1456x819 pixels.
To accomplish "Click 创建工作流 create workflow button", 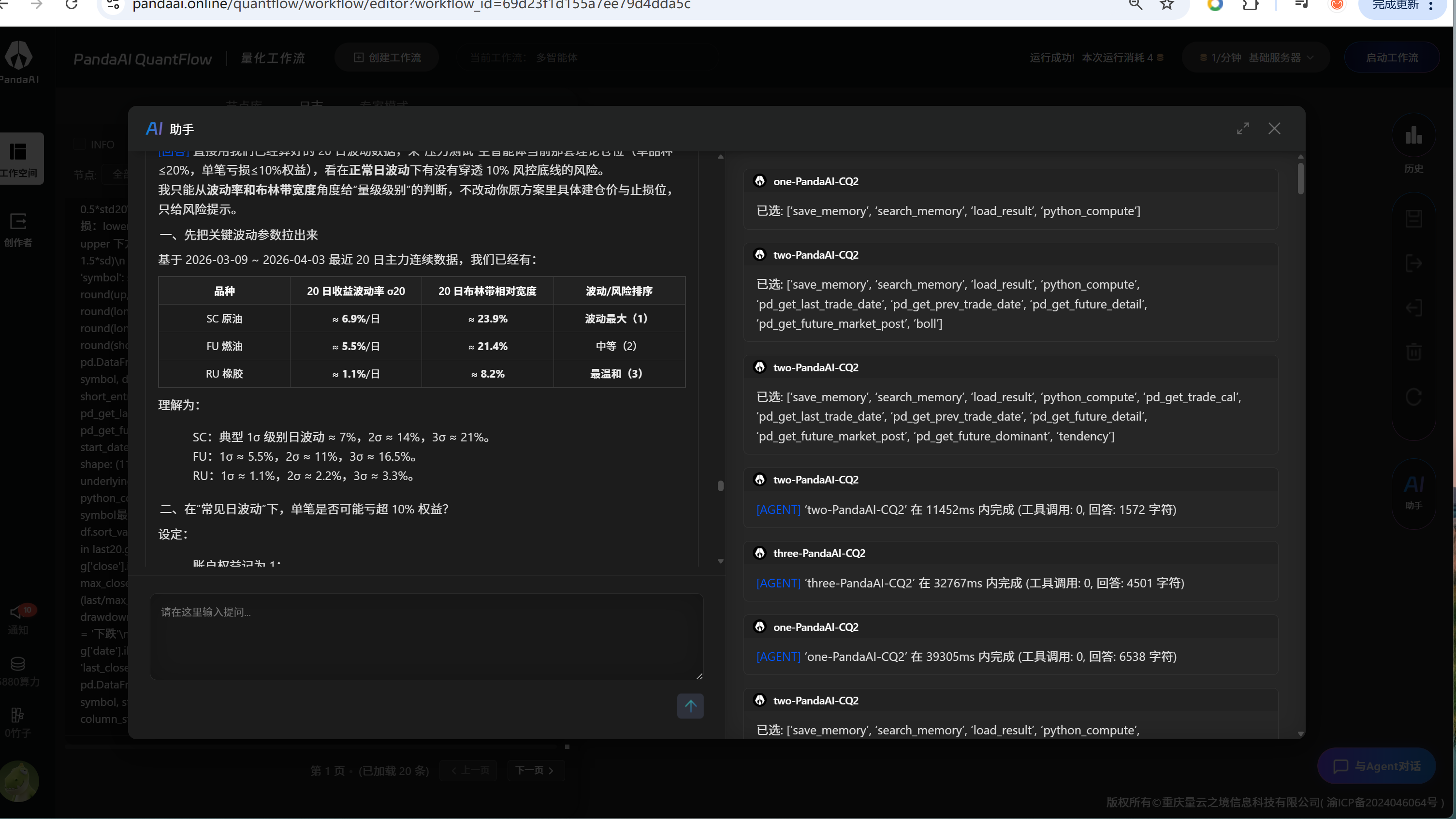I will tap(387, 58).
